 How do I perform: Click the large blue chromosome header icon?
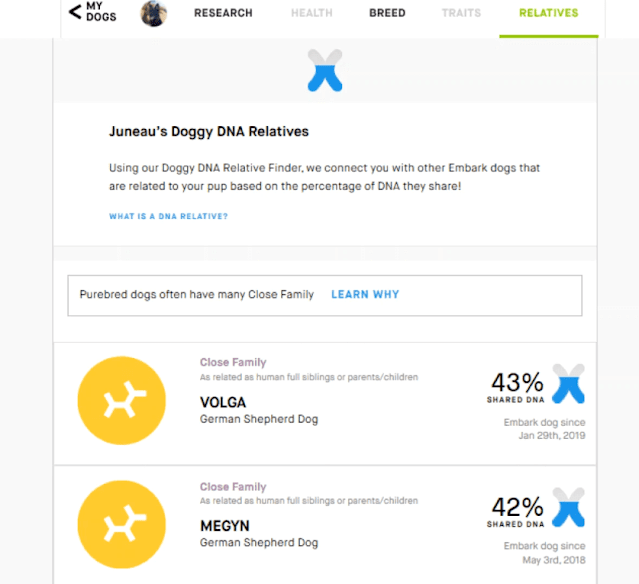pos(325,70)
